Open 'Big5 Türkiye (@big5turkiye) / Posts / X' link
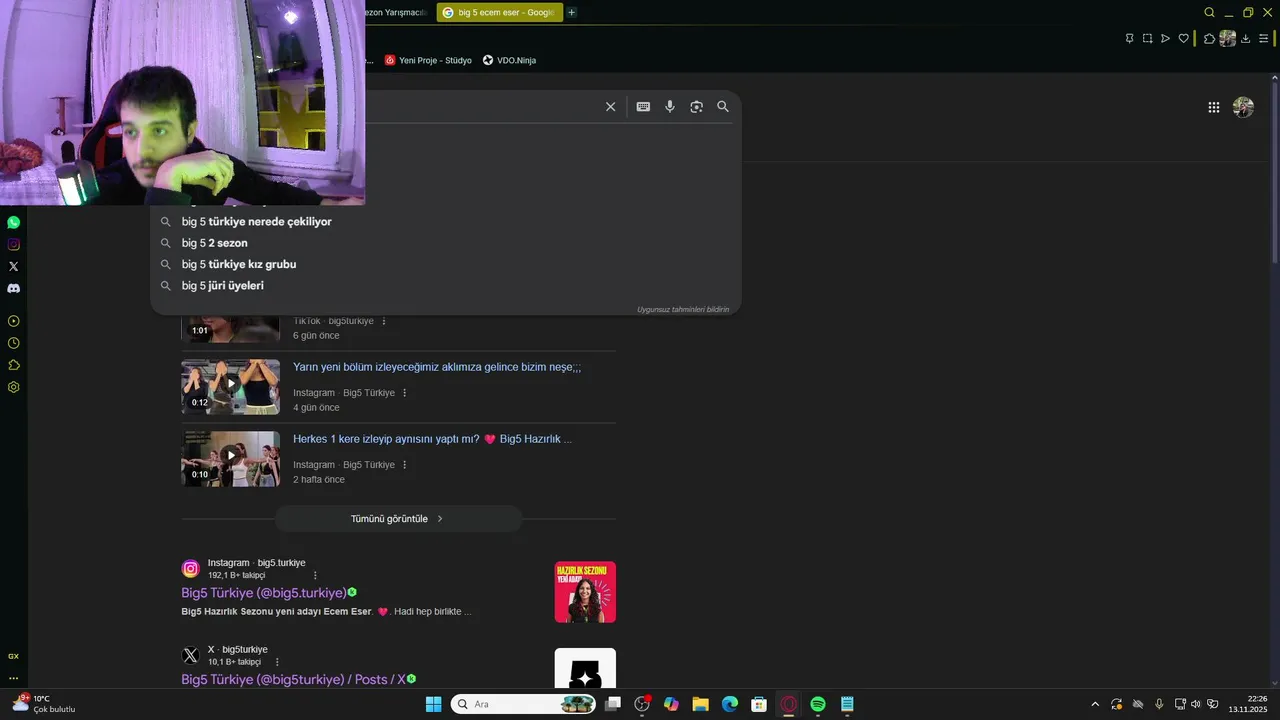This screenshot has height=720, width=1280. click(293, 679)
